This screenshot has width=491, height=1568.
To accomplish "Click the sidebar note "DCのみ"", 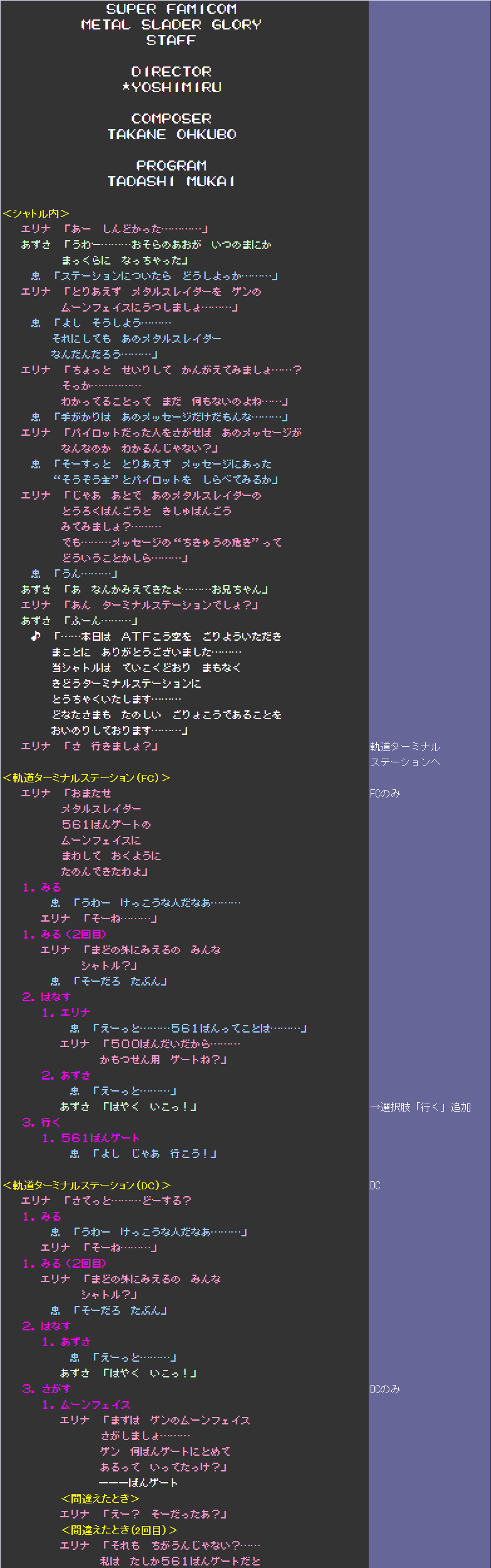I will tap(385, 1389).
